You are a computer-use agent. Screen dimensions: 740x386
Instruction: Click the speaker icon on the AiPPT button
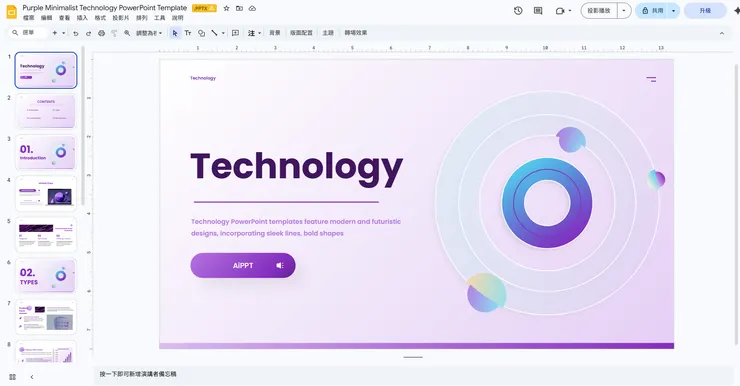[280, 265]
